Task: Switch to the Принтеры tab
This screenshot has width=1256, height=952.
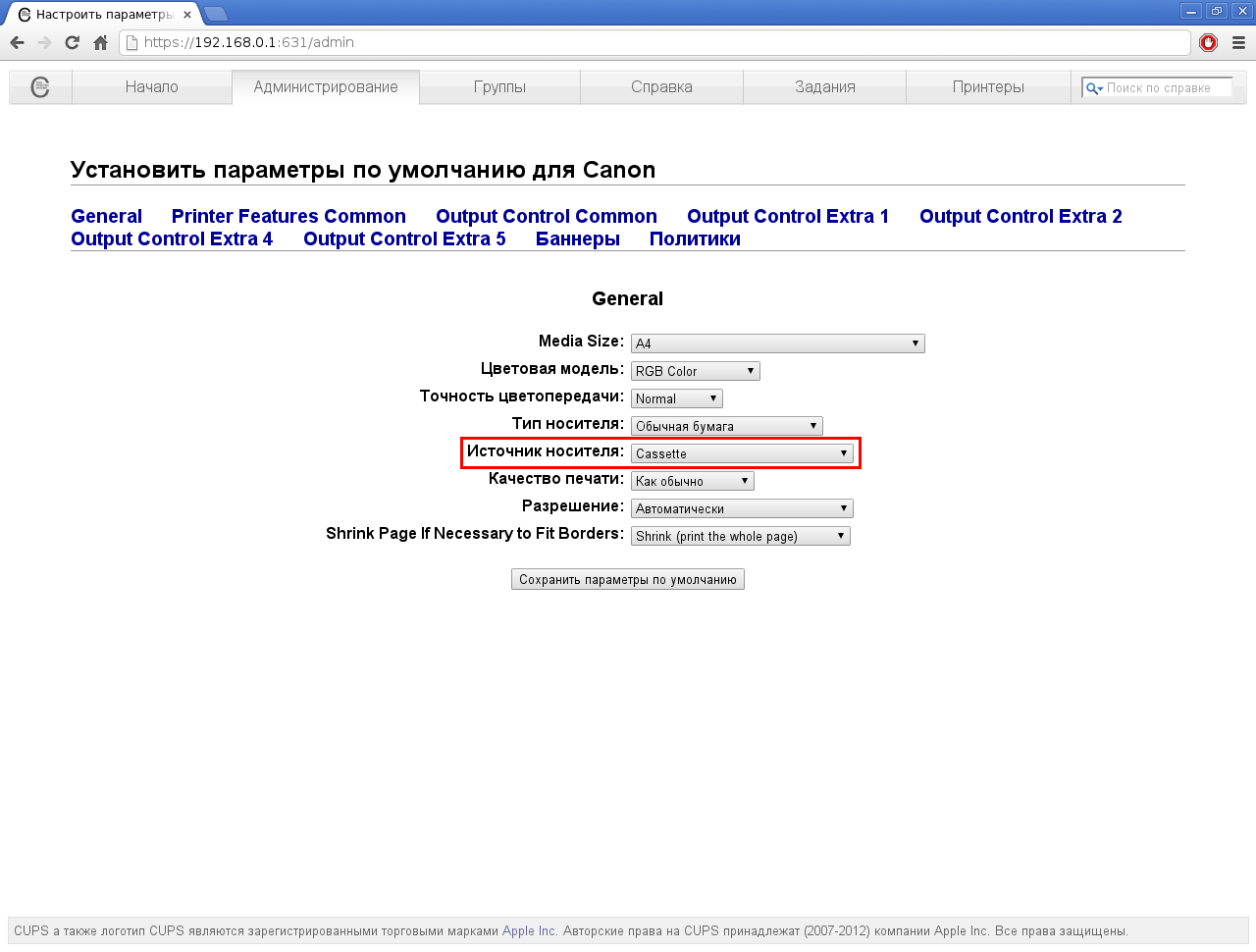Action: click(x=988, y=87)
